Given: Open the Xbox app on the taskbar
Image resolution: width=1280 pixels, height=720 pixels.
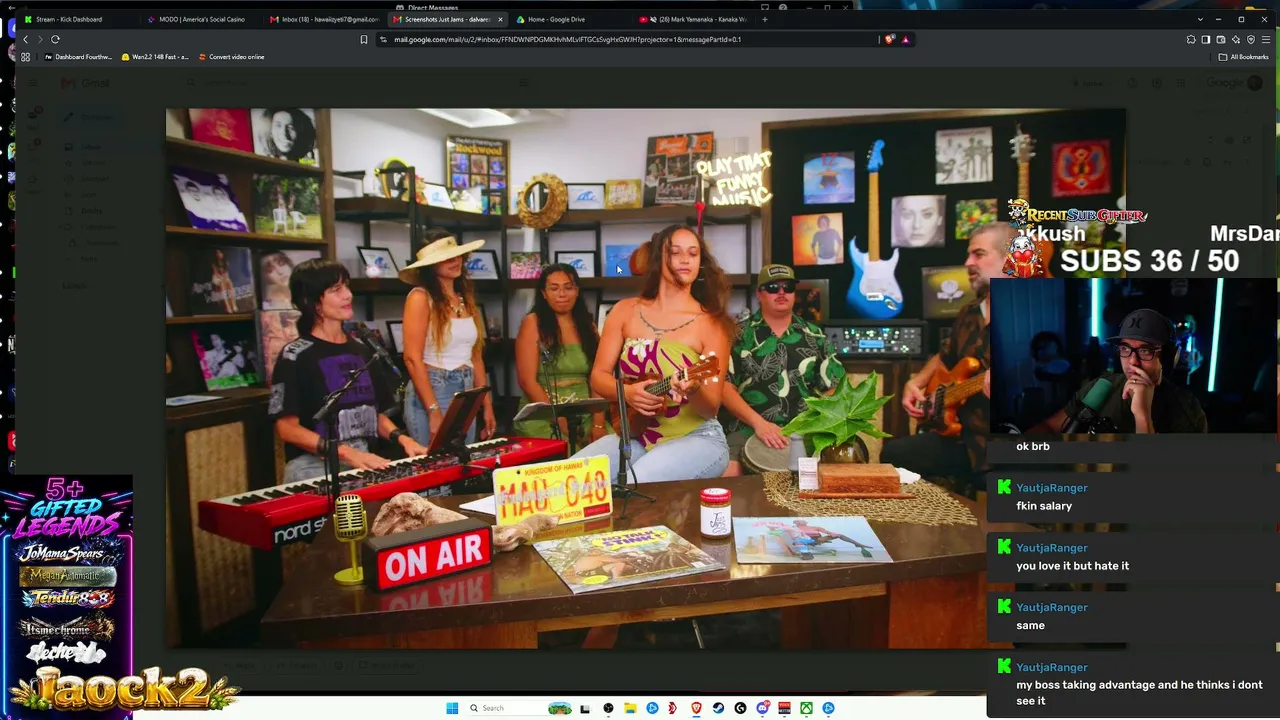Looking at the screenshot, I should [x=806, y=708].
